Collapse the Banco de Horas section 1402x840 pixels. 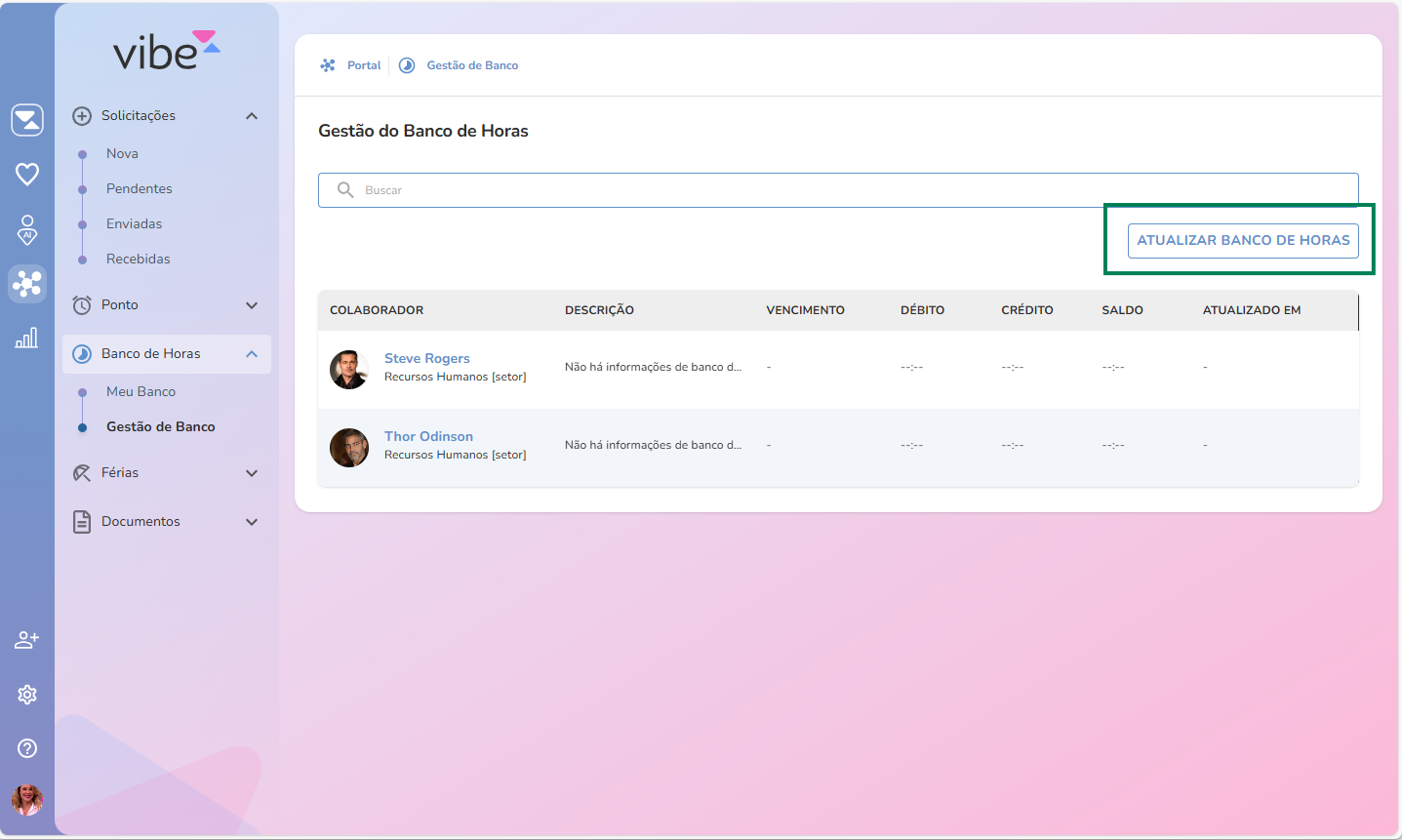click(252, 354)
